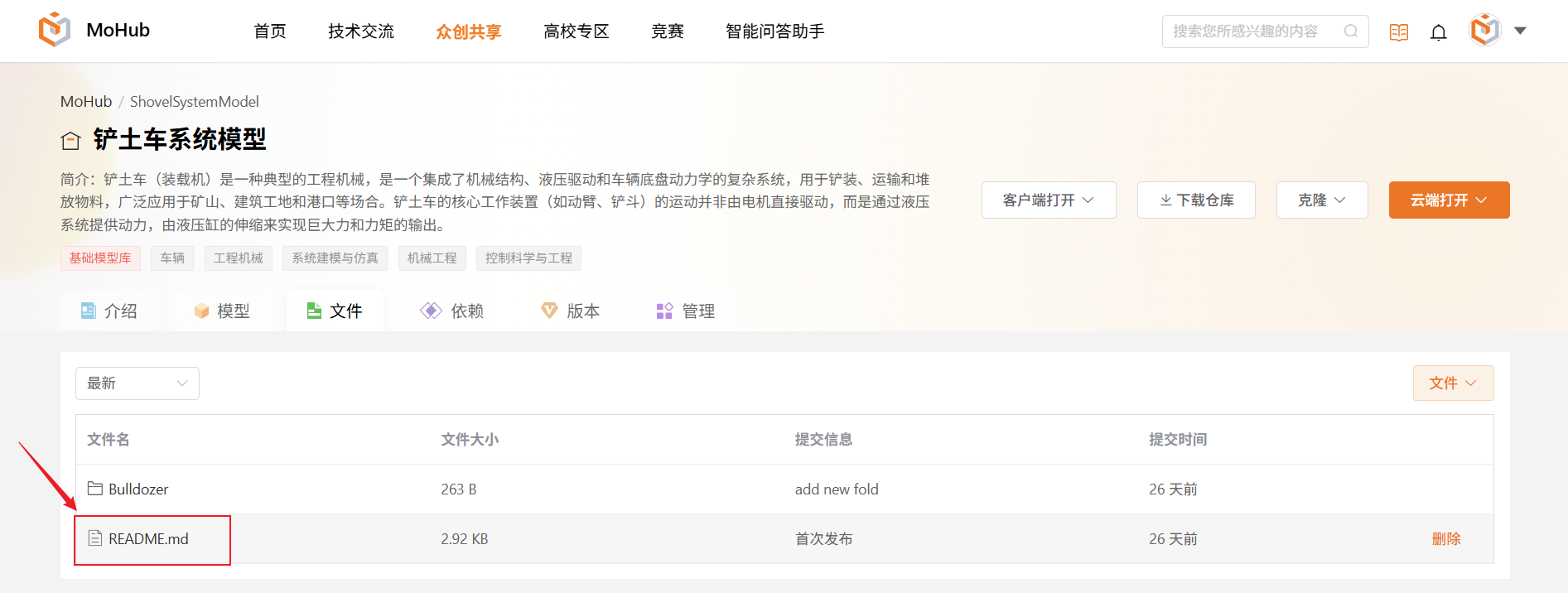Viewport: 1568px width, 593px height.
Task: Click 下载仓库 button
Action: [x=1196, y=200]
